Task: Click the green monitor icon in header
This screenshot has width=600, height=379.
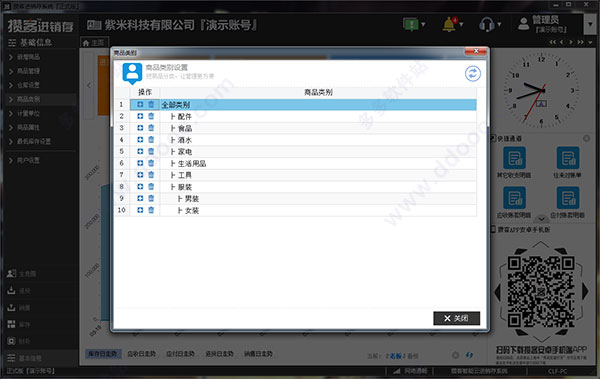Action: point(411,25)
